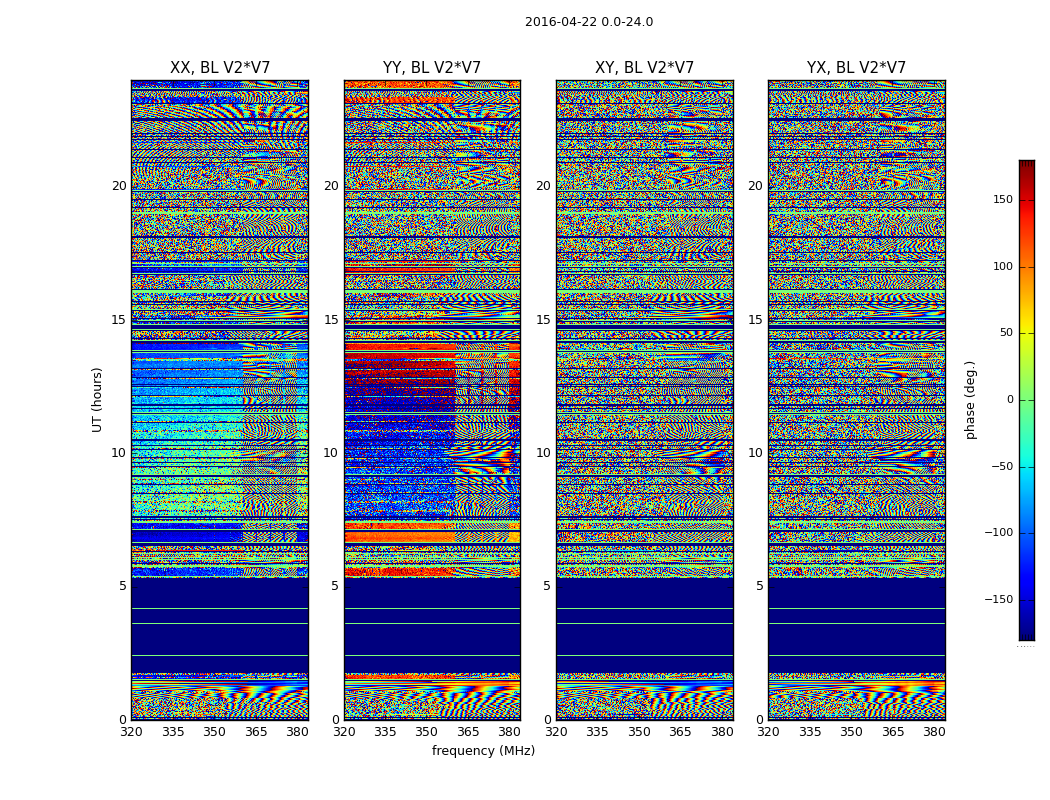Click the 'phase (deg.)' colorbar label
1050x800 pixels.
pyautogui.click(x=970, y=400)
